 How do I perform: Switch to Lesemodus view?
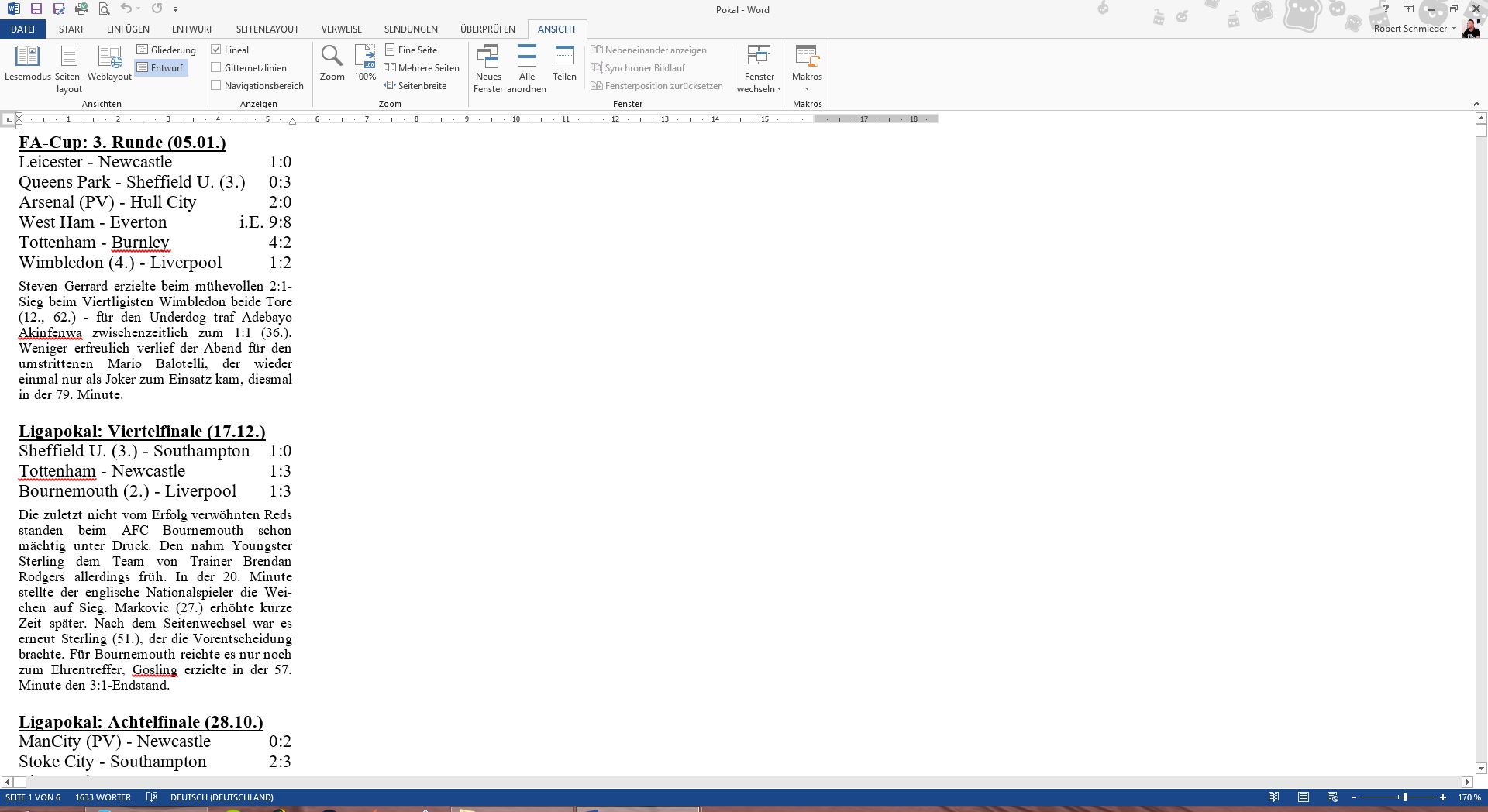coord(28,64)
